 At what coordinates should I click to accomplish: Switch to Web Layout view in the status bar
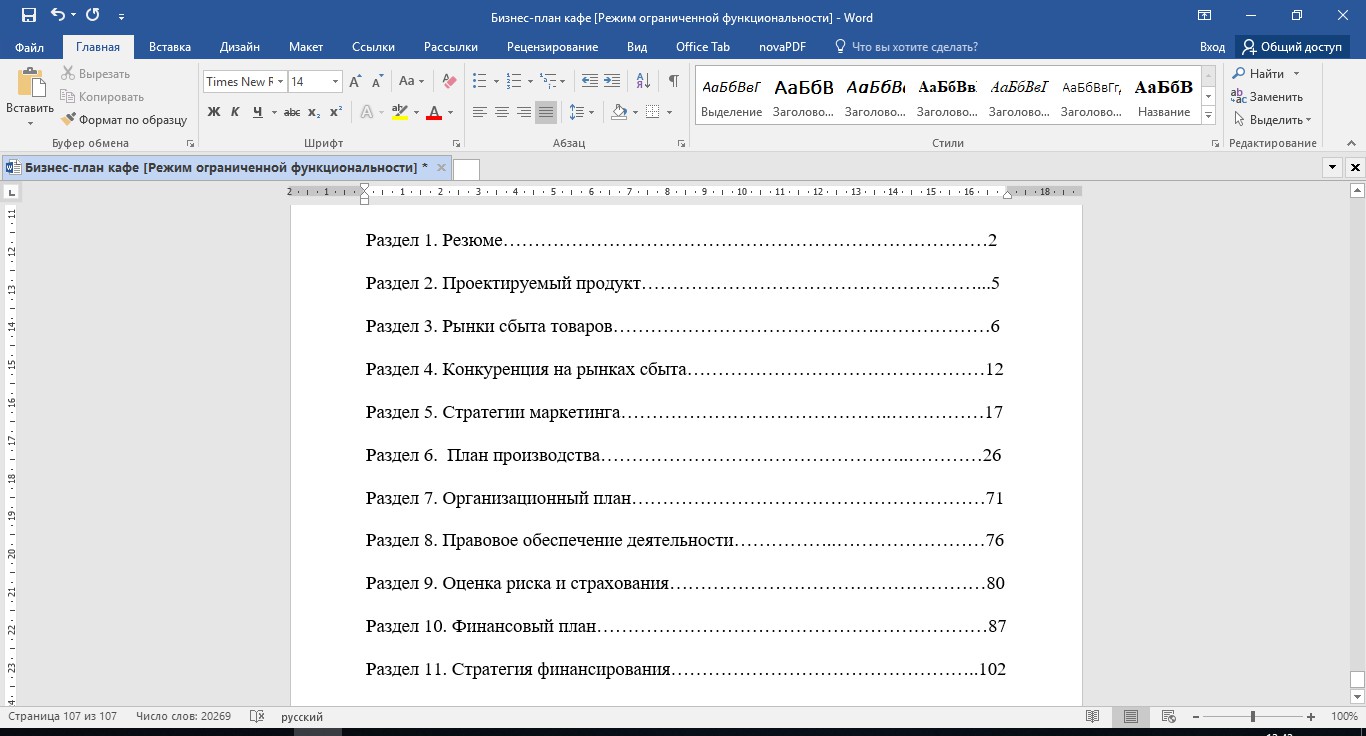1168,717
